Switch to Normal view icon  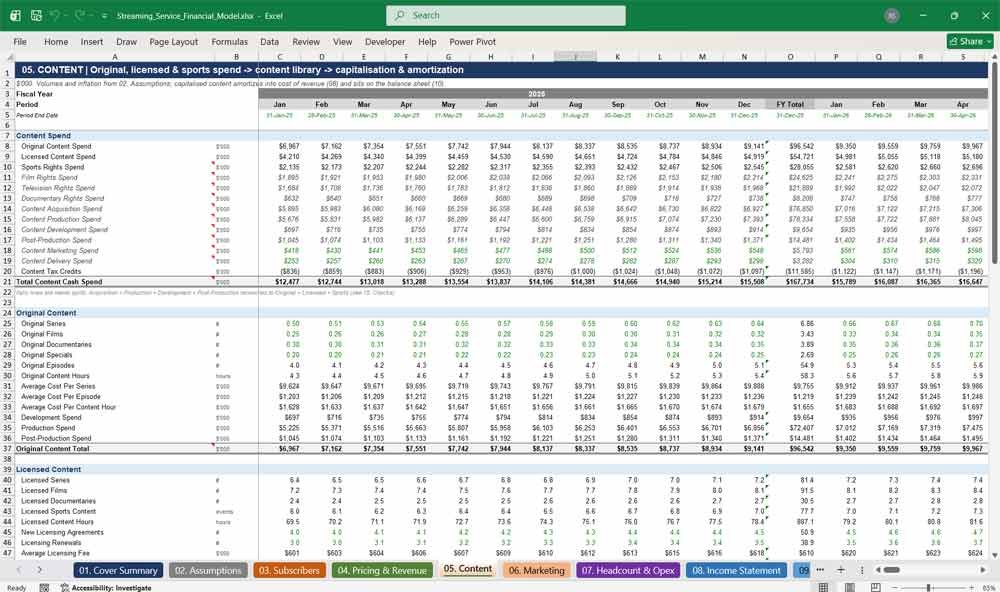click(823, 588)
